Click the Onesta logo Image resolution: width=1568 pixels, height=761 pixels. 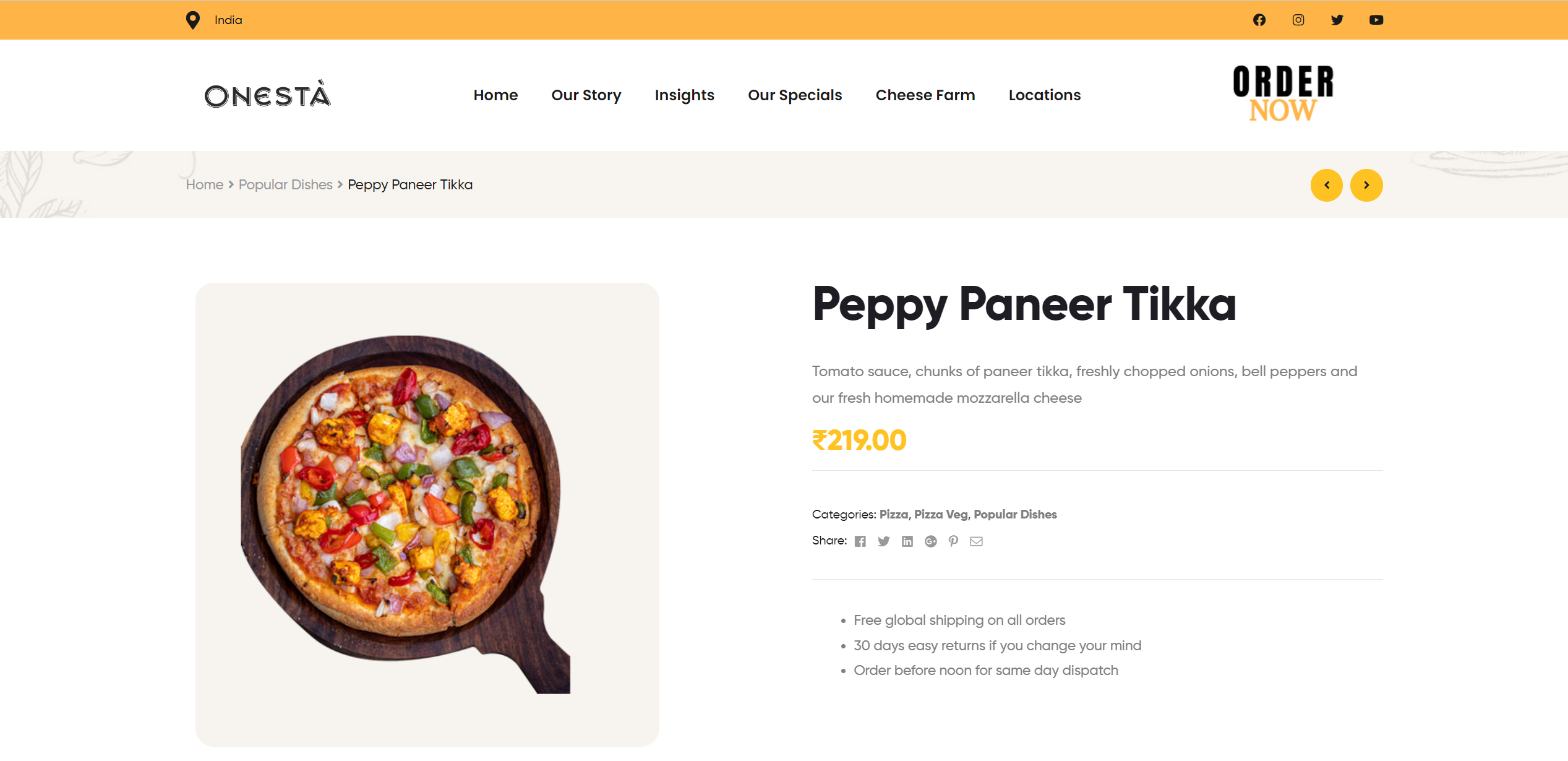tap(268, 95)
